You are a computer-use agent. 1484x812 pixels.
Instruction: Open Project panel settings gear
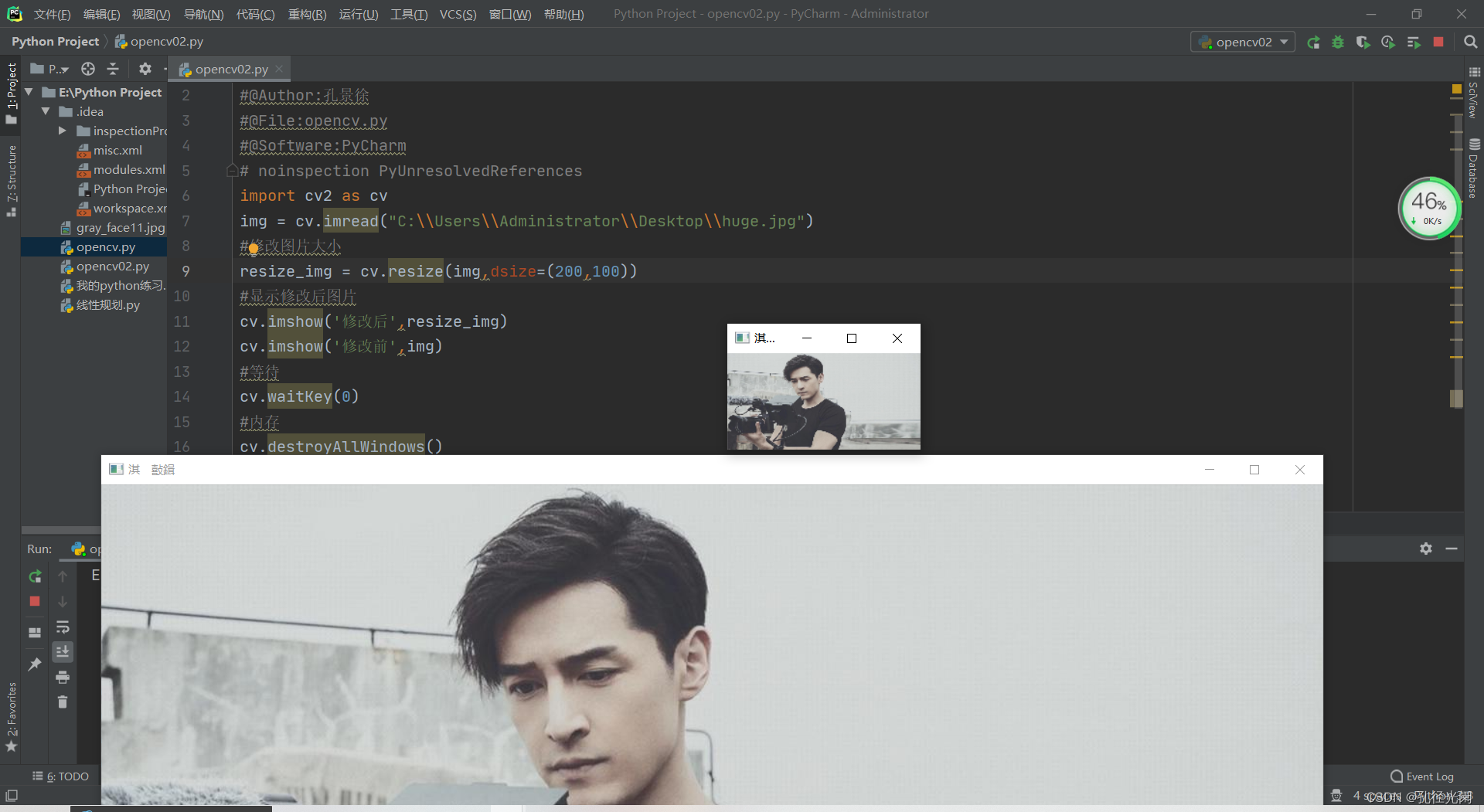[x=145, y=69]
